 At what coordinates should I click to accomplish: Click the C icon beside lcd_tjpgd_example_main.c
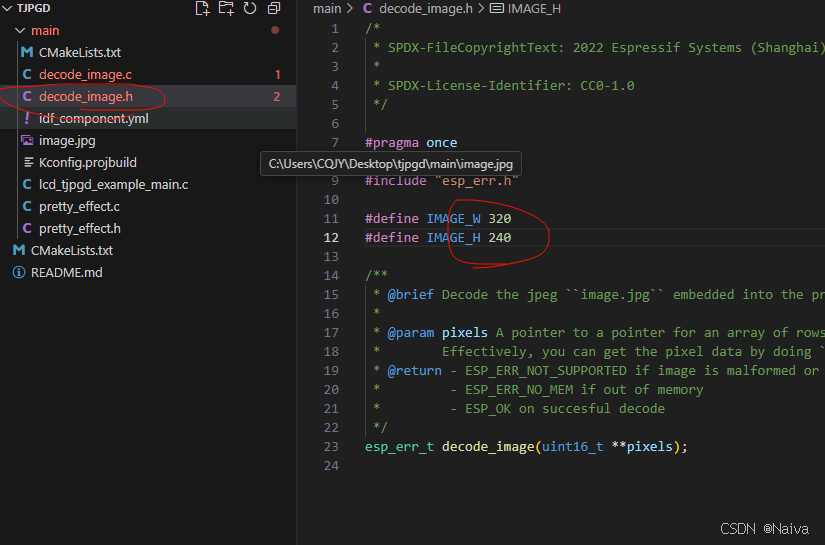(27, 185)
